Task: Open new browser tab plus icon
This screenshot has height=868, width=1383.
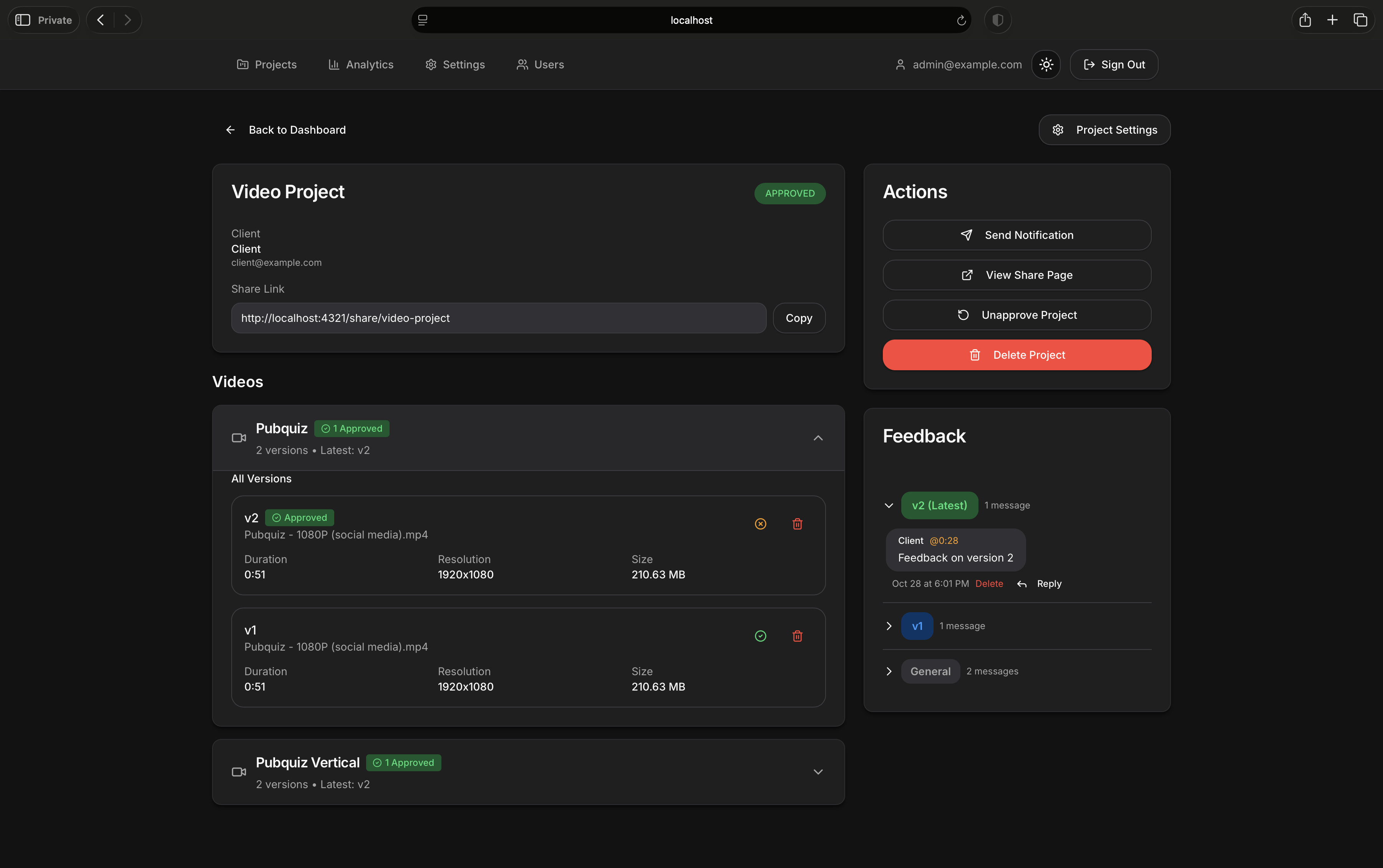Action: (1332, 20)
